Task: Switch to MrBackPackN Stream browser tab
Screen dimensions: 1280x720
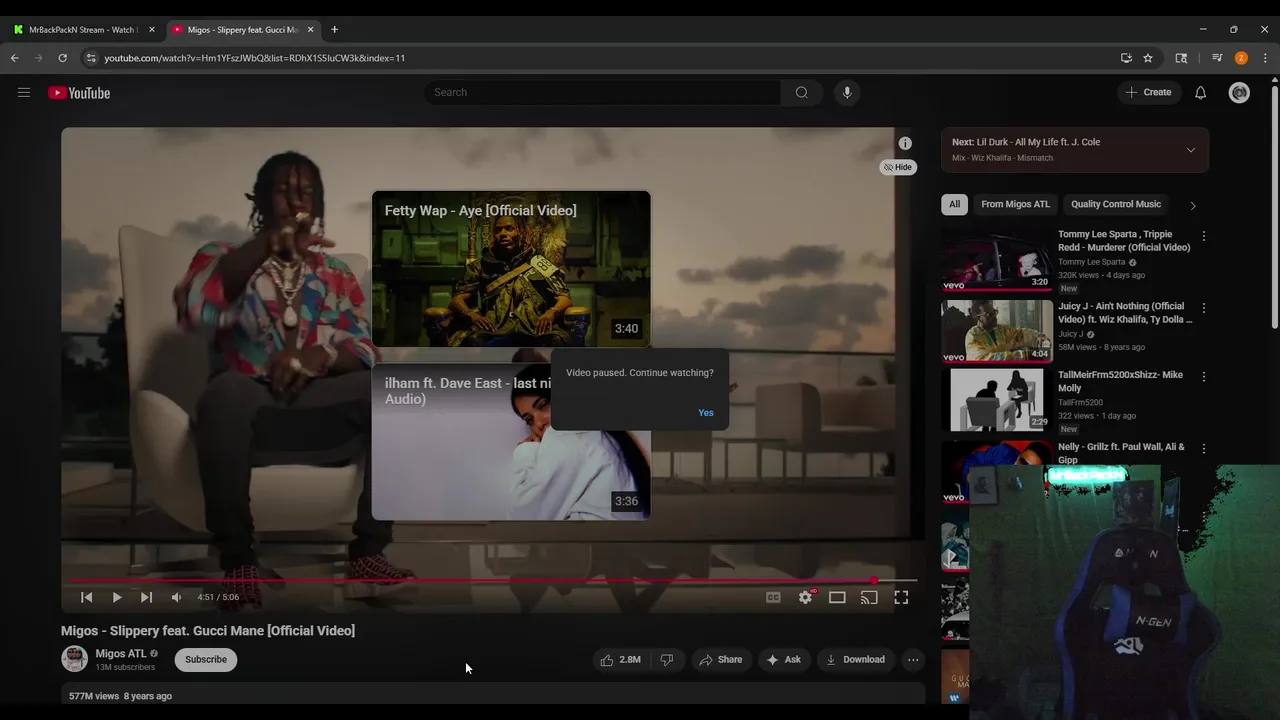Action: click(x=84, y=29)
